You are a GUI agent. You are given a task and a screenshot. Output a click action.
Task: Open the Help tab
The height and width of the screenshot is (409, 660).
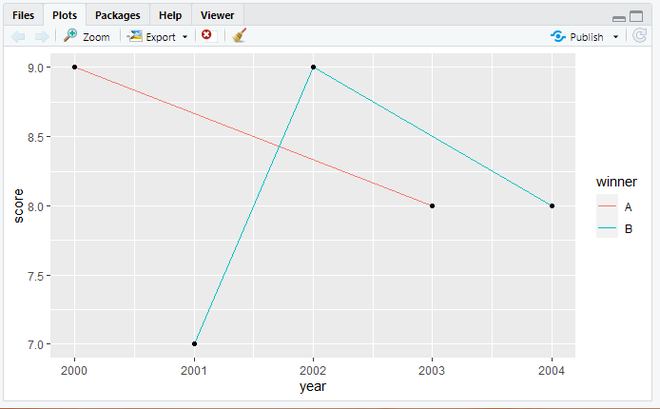coord(170,16)
